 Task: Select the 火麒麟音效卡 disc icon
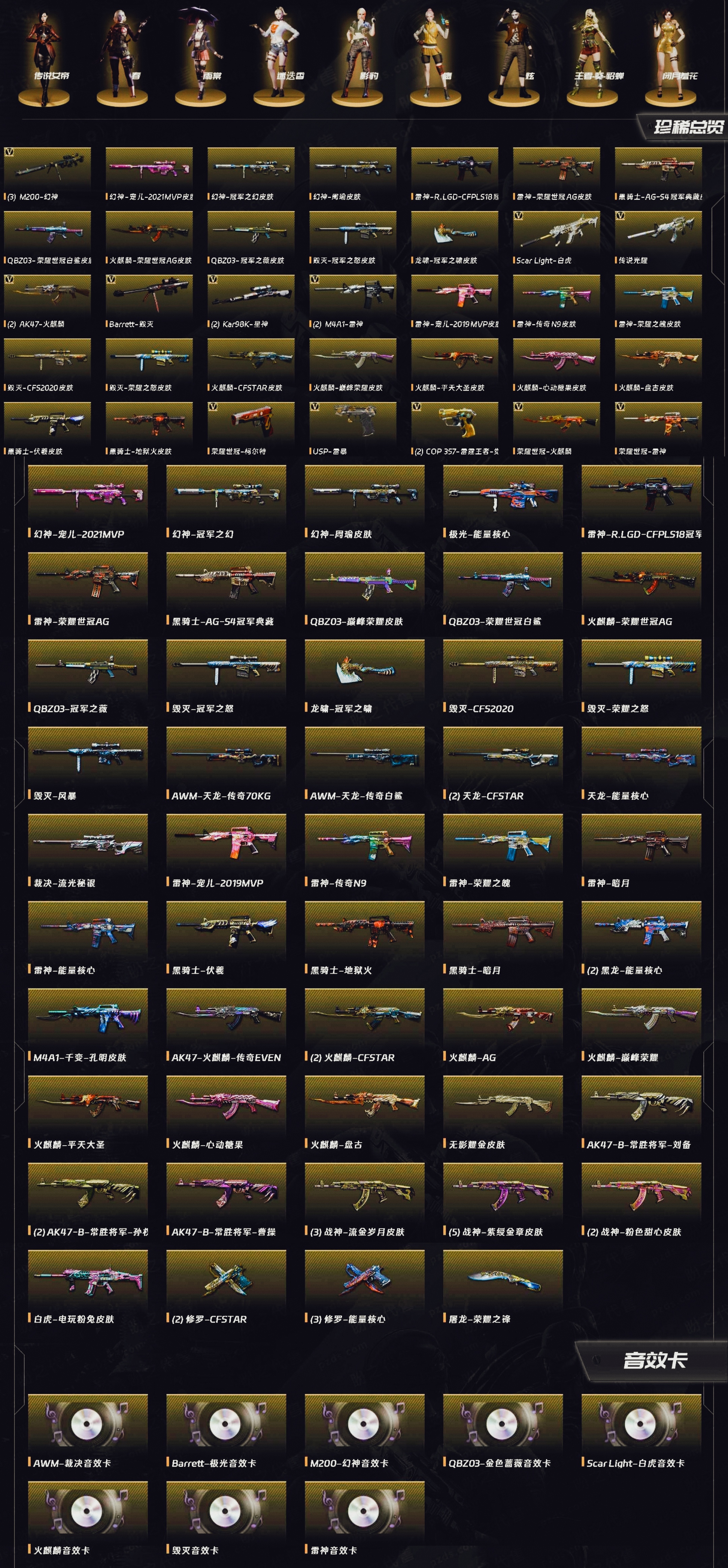pos(88,1511)
